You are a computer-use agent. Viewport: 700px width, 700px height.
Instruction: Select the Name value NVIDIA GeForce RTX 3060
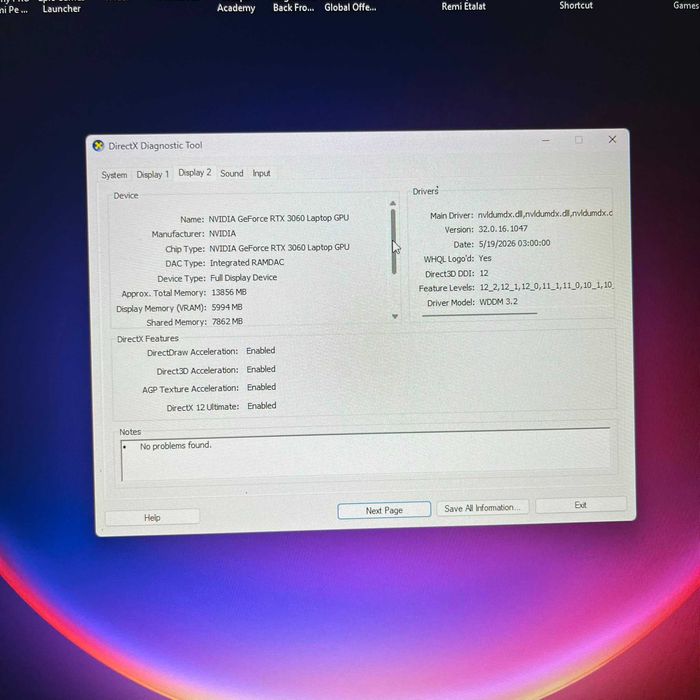[279, 218]
